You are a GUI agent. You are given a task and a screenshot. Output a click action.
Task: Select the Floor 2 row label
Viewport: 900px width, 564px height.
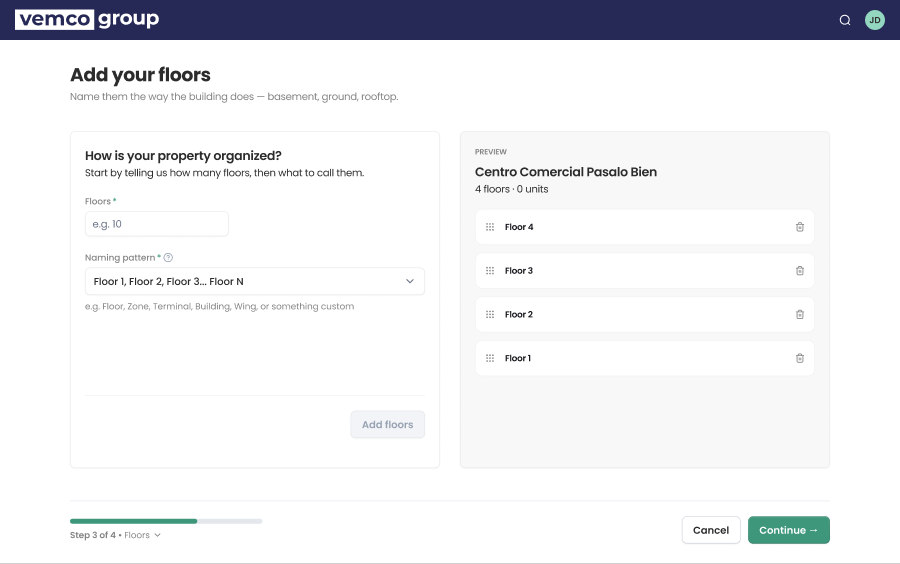pyautogui.click(x=519, y=314)
